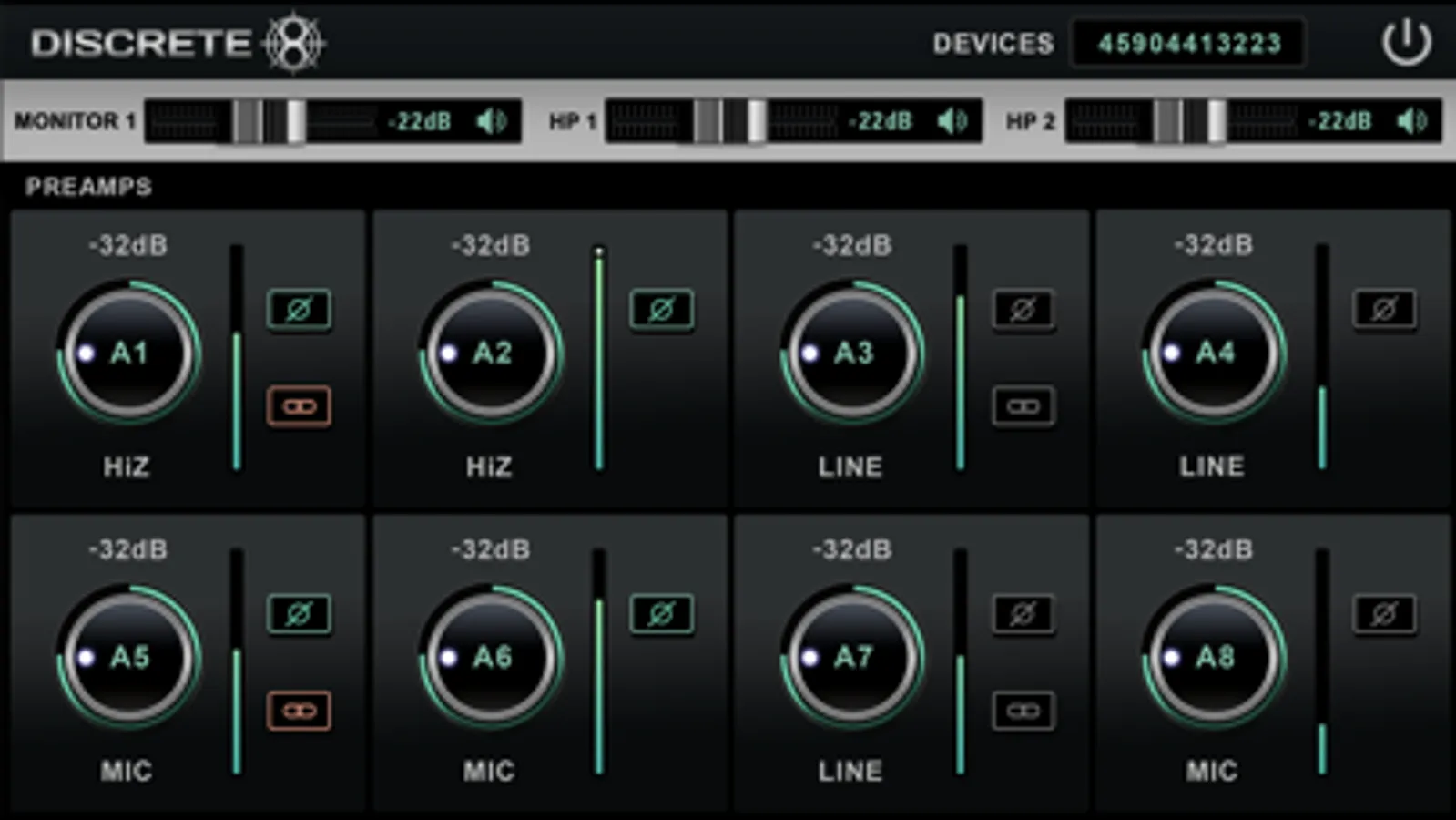The height and width of the screenshot is (820, 1456).
Task: Toggle phase invert on preamp A1
Action: click(299, 310)
